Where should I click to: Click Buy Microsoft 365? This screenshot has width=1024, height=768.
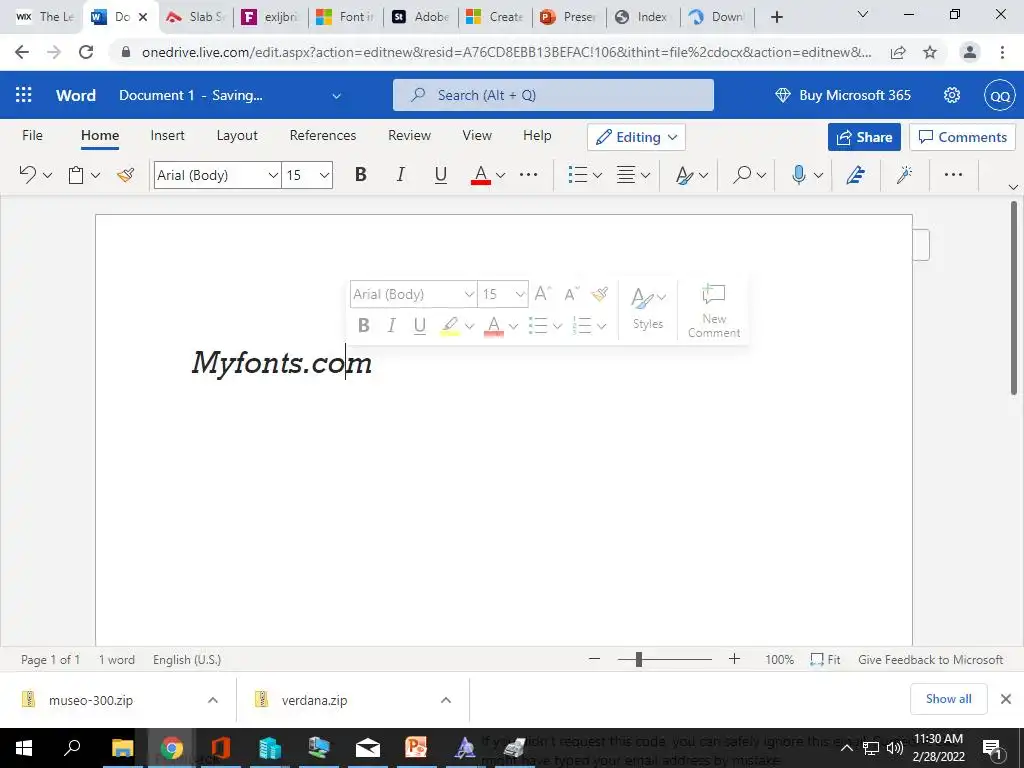(x=842, y=95)
